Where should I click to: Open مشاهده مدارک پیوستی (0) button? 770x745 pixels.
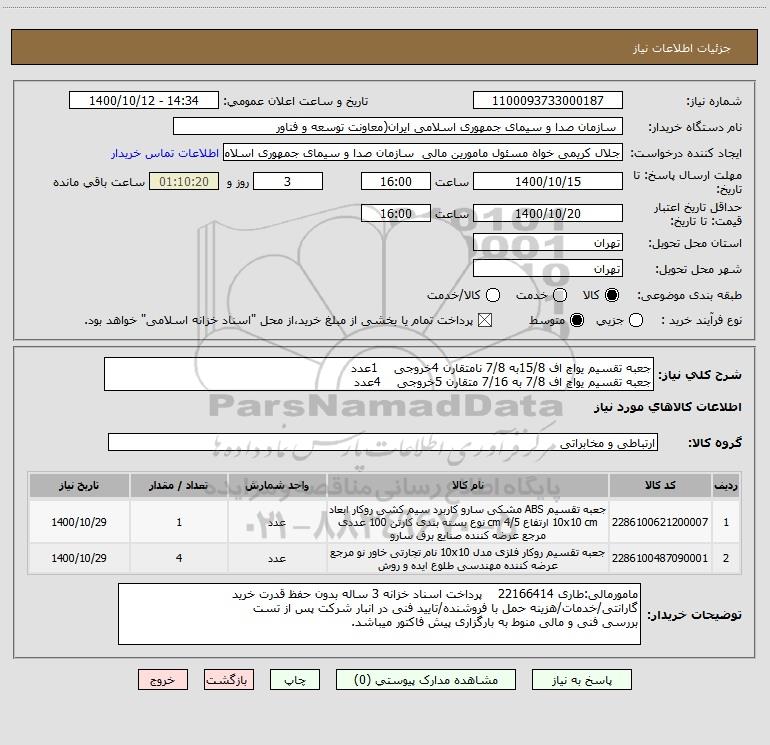(426, 680)
